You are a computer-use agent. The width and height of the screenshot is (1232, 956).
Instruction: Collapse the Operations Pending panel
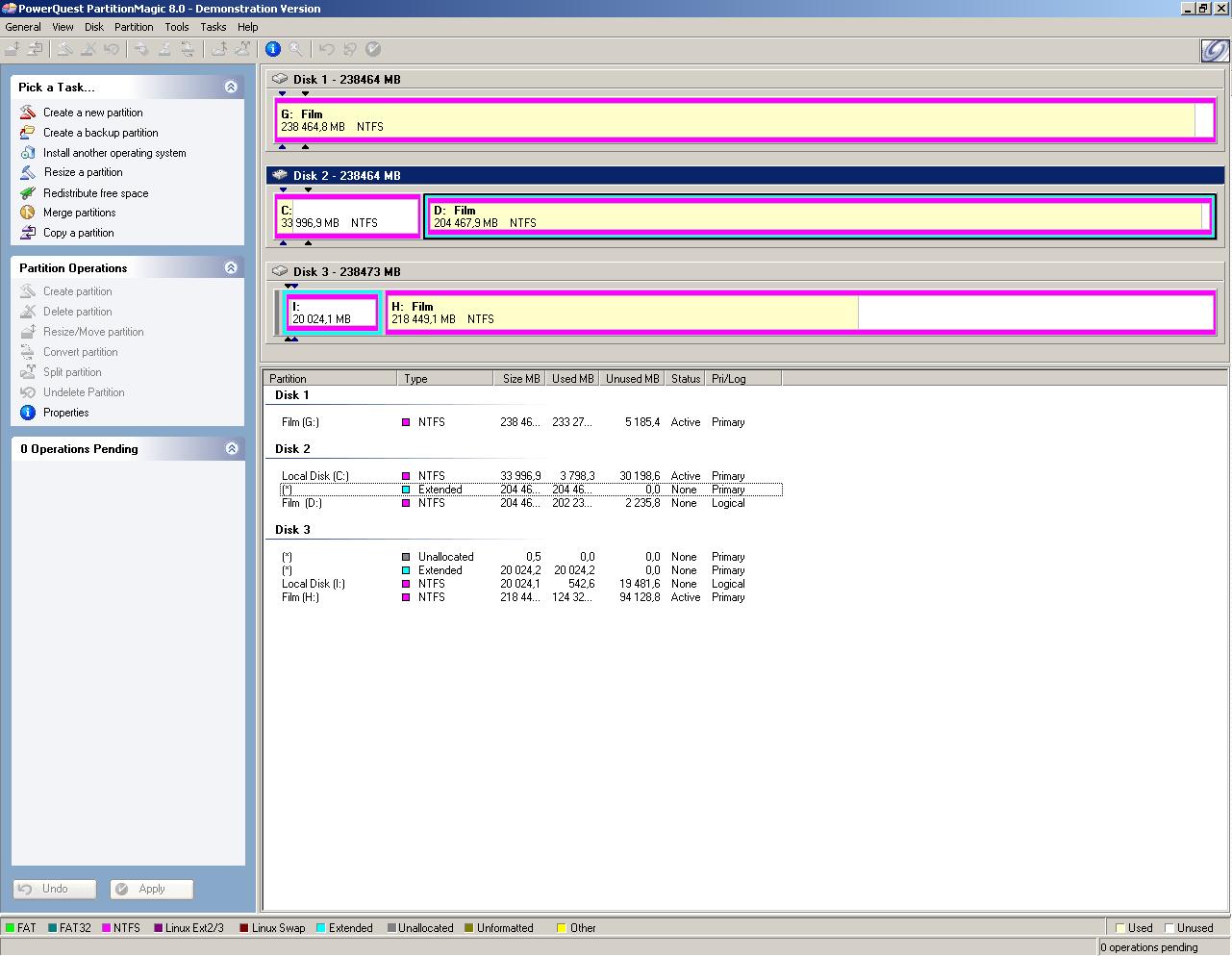coord(231,448)
